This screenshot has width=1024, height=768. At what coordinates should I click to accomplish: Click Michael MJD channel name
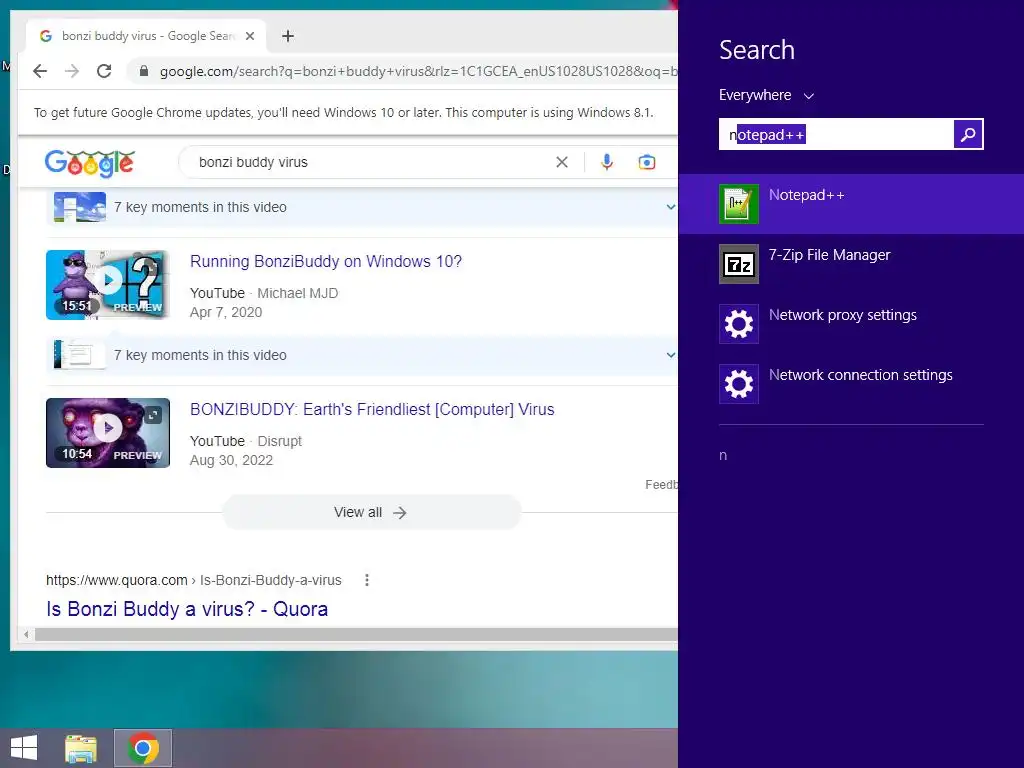[298, 293]
